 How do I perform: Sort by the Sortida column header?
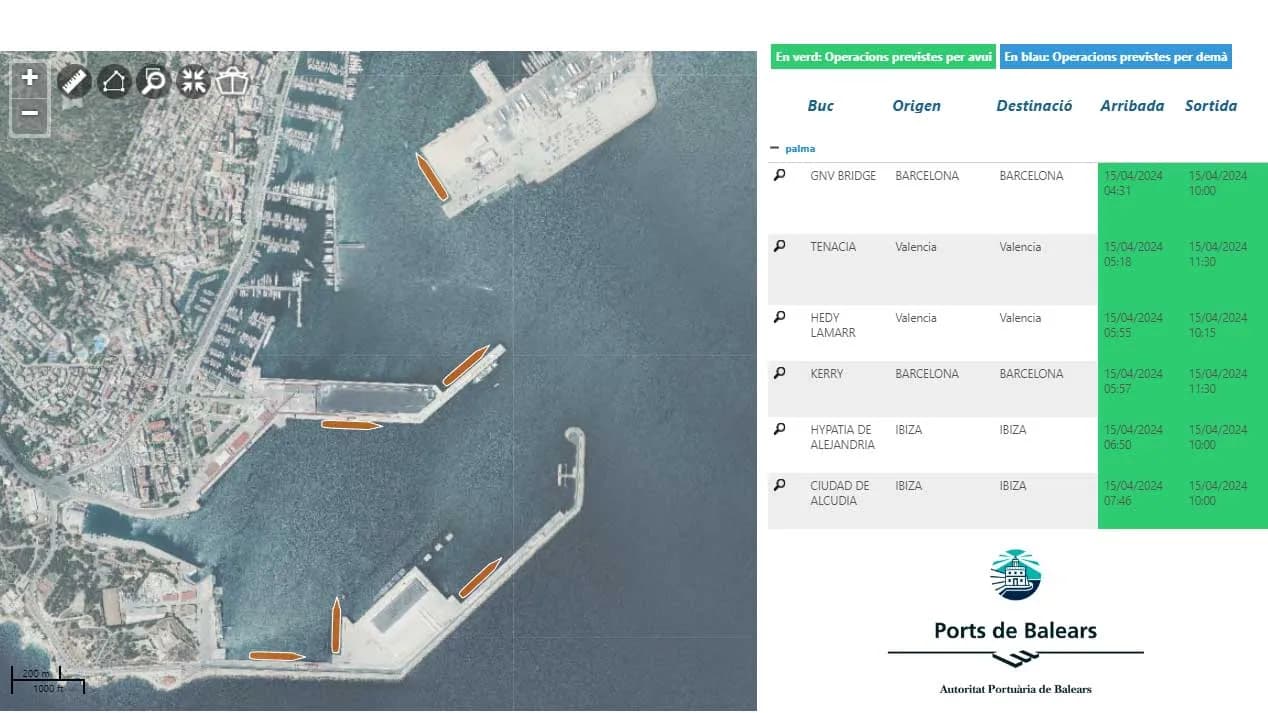1211,106
